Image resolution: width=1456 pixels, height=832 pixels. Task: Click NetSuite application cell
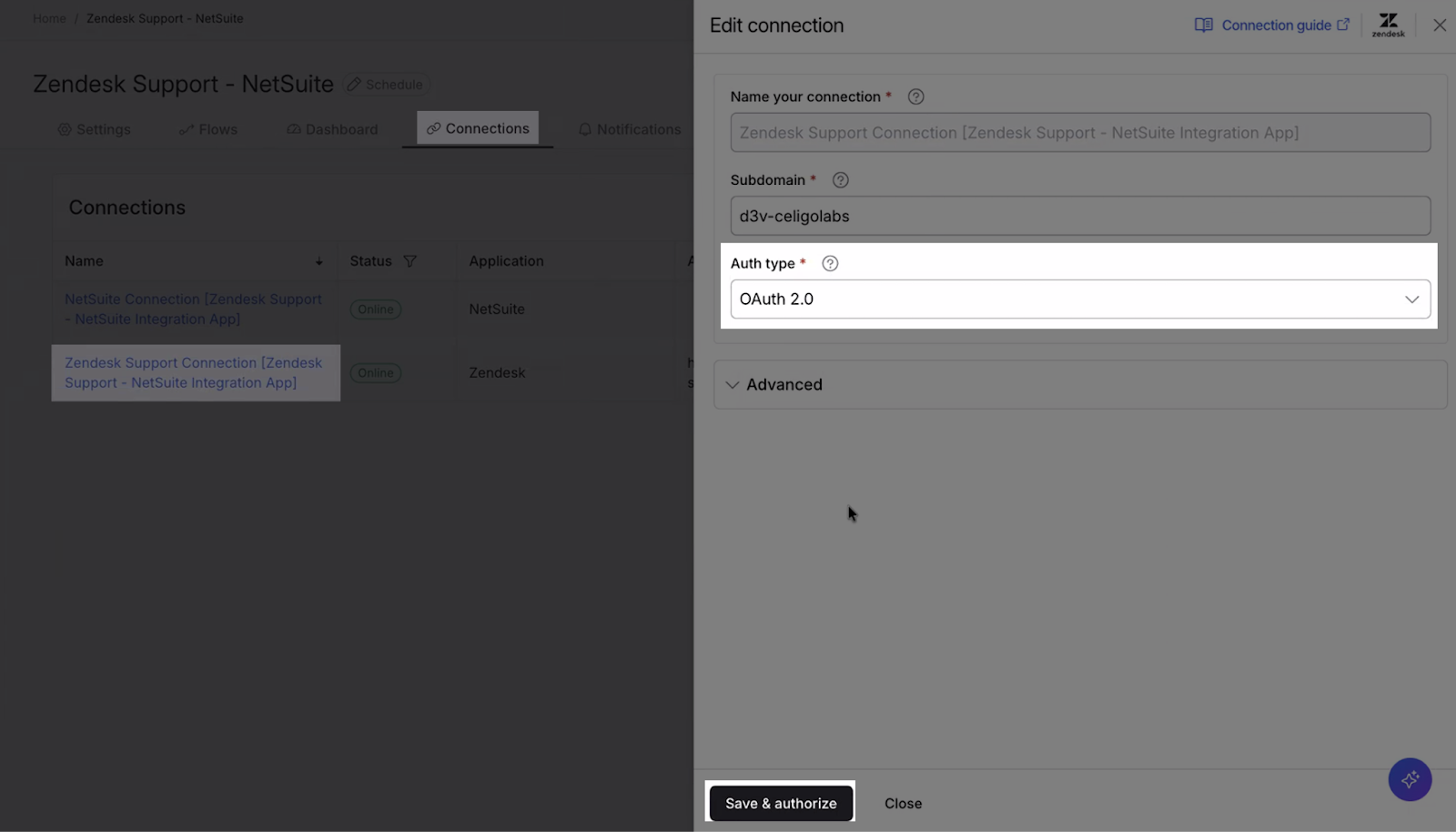(x=497, y=309)
